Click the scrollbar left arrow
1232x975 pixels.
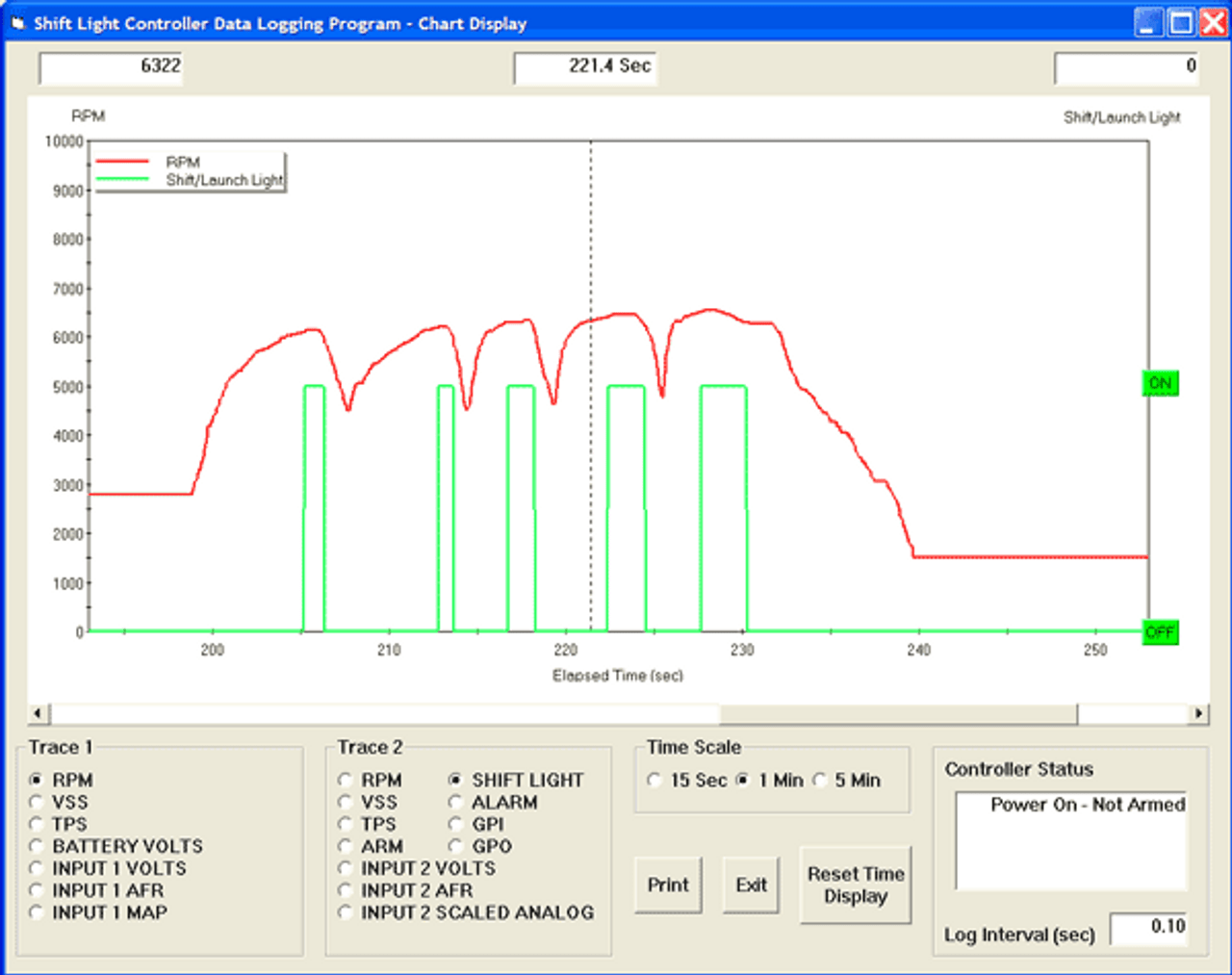coord(38,713)
